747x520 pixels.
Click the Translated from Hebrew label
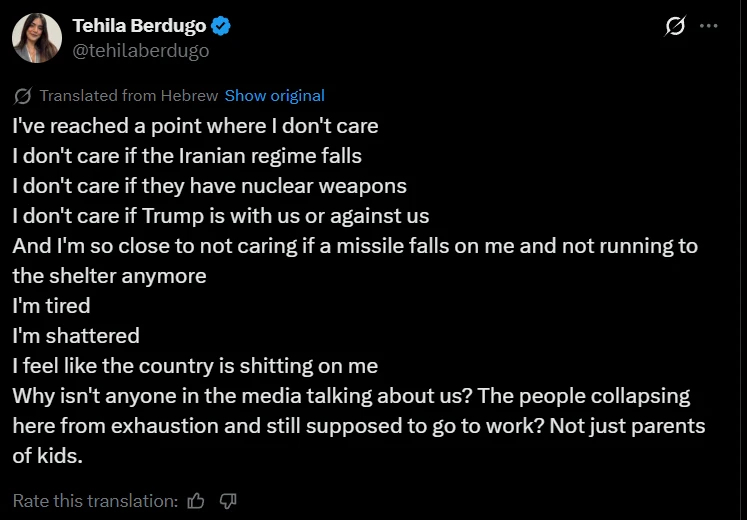(x=129, y=96)
